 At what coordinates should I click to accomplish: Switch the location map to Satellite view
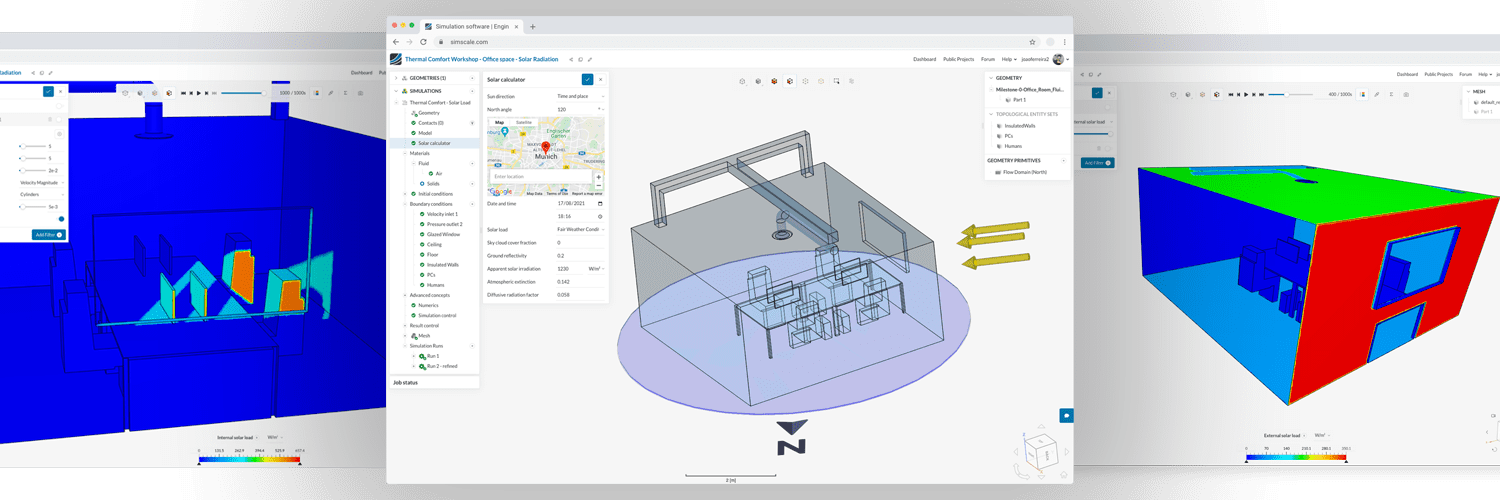[523, 122]
